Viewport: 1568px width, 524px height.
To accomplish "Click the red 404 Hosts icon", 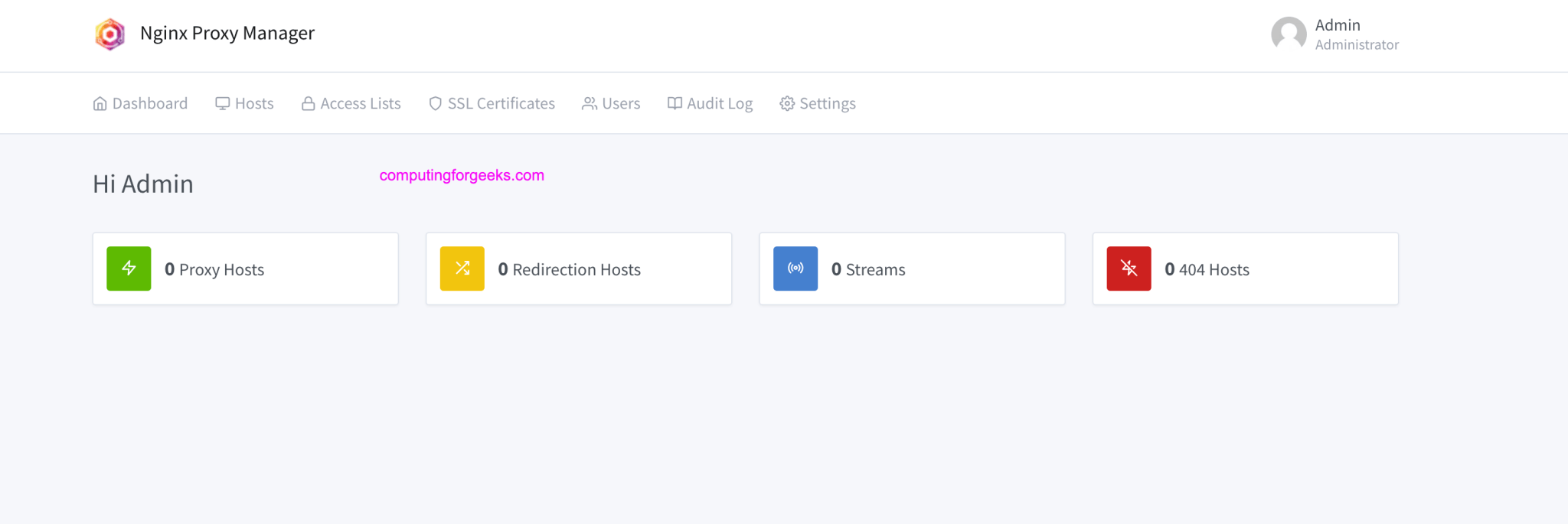I will tap(1129, 269).
